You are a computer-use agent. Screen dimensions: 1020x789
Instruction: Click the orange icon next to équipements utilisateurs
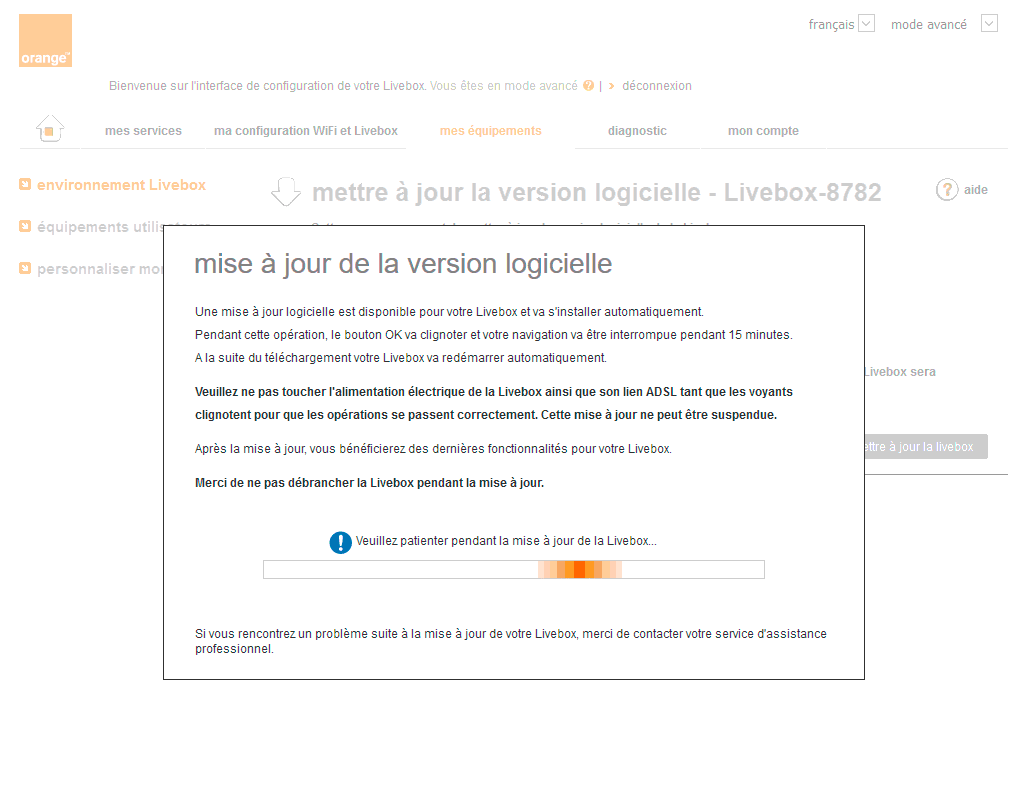(23, 227)
